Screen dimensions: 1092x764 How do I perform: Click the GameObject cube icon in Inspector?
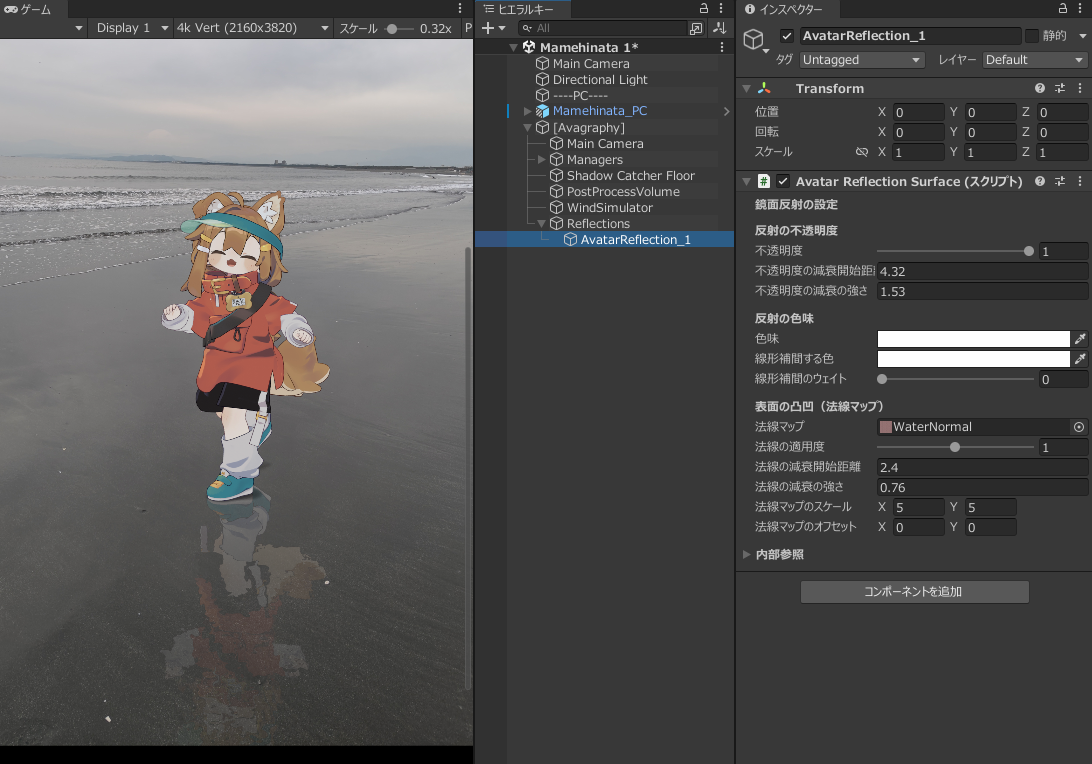(x=754, y=39)
